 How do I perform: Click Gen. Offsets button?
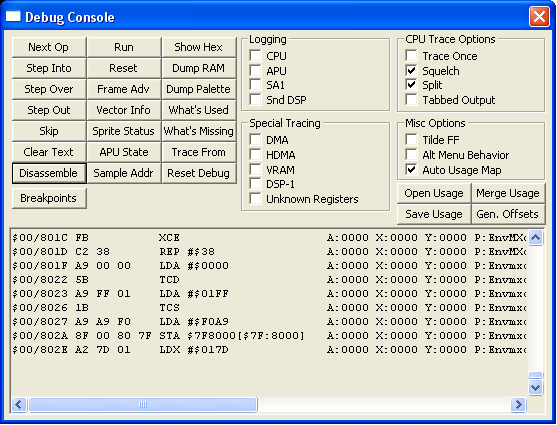point(508,214)
